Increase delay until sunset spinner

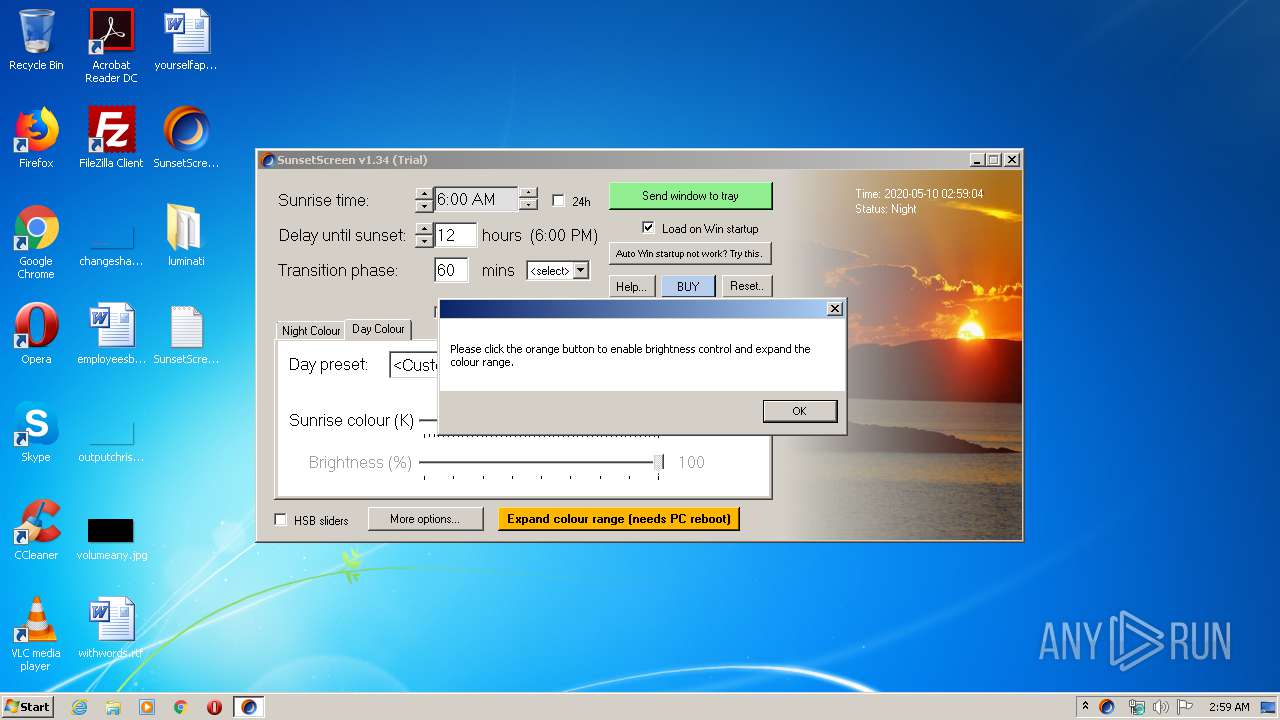point(424,229)
